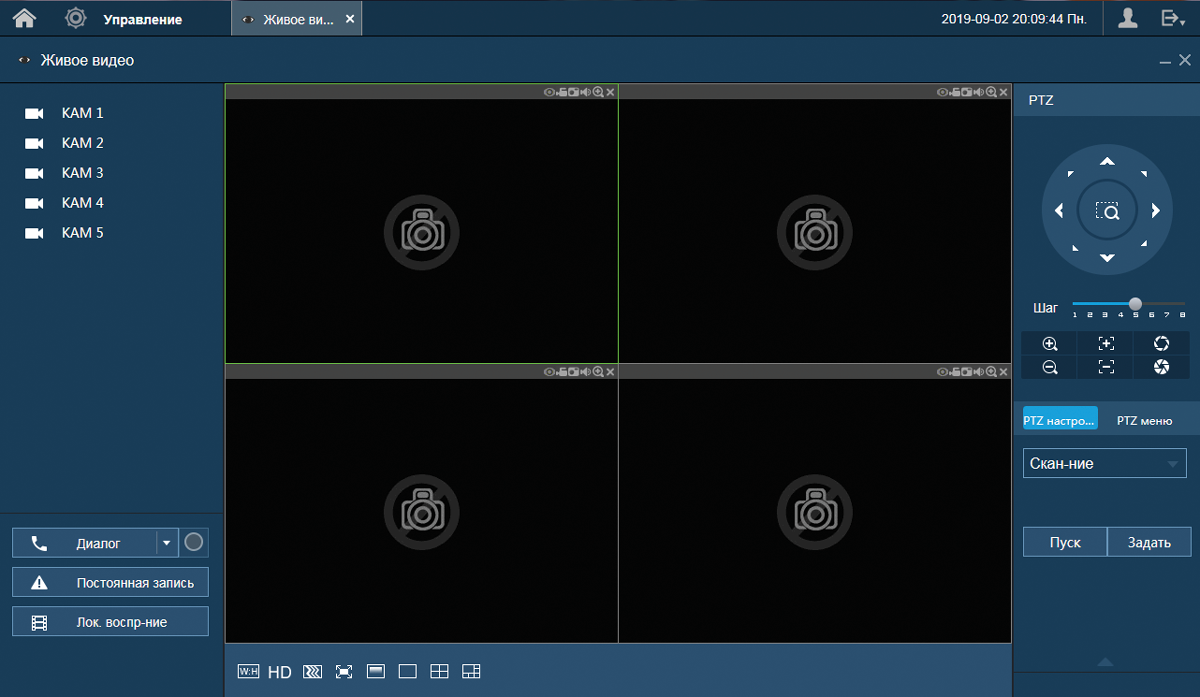This screenshot has width=1200, height=697.
Task: Toggle the HD stream quality button
Action: [x=280, y=672]
